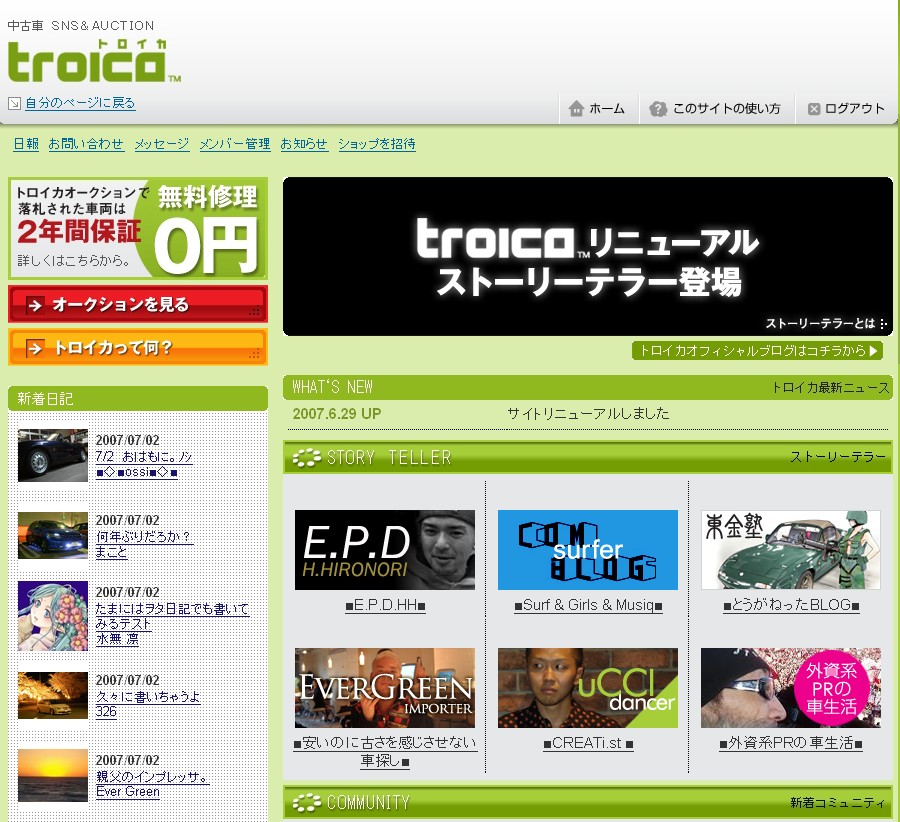Click the troica リニューアル black banner
Viewport: 900px width, 822px height.
coord(588,257)
